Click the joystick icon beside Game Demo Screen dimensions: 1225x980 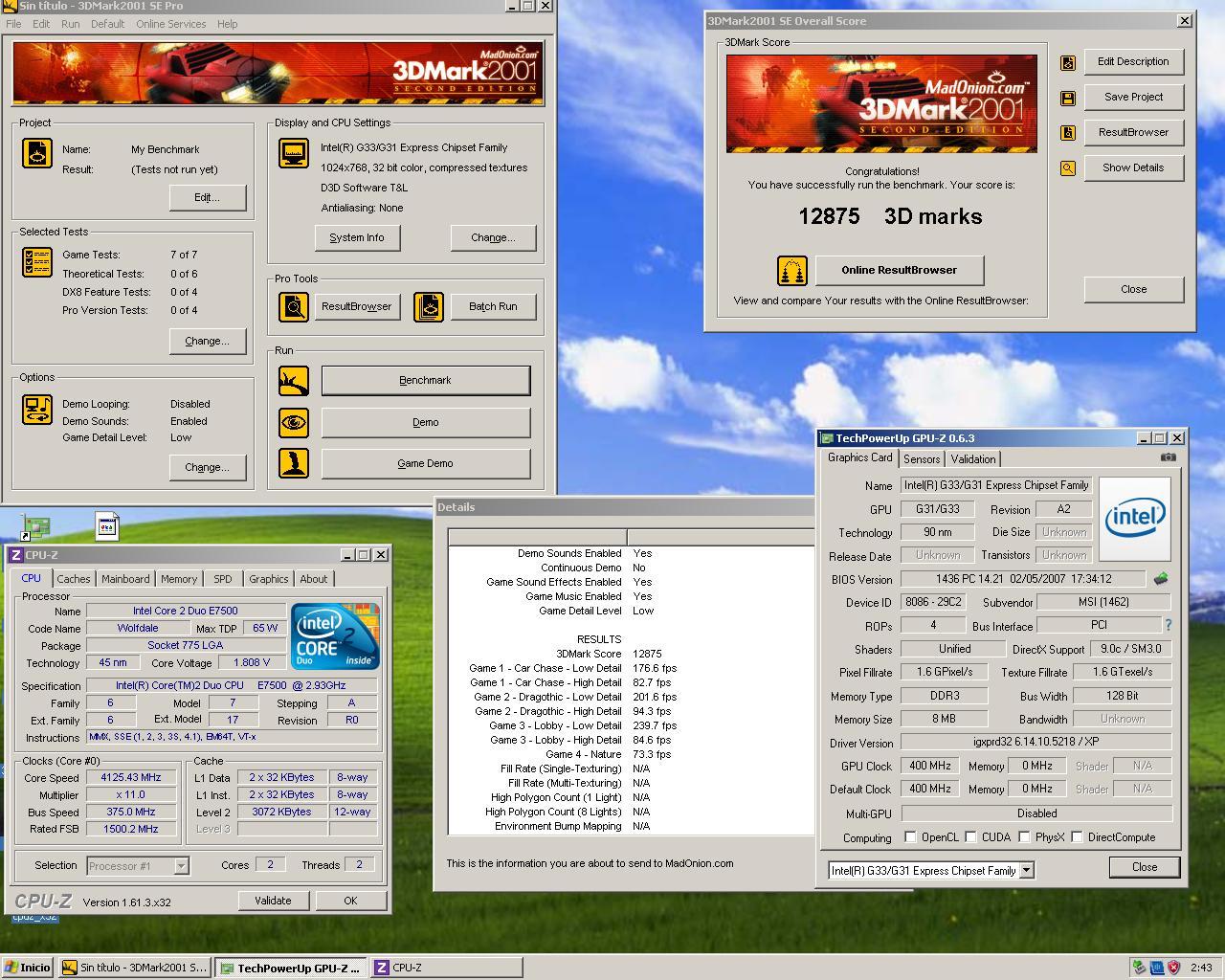(x=294, y=463)
